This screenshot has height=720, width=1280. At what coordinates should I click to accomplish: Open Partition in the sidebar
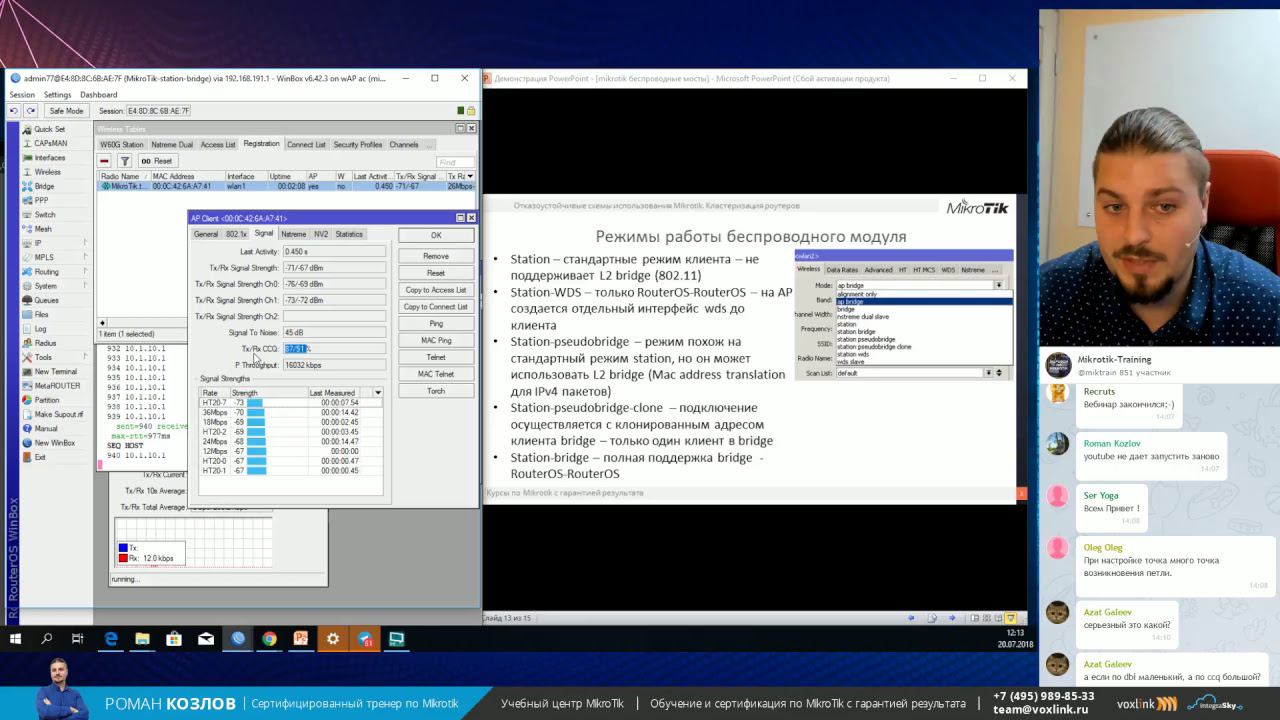(47, 400)
